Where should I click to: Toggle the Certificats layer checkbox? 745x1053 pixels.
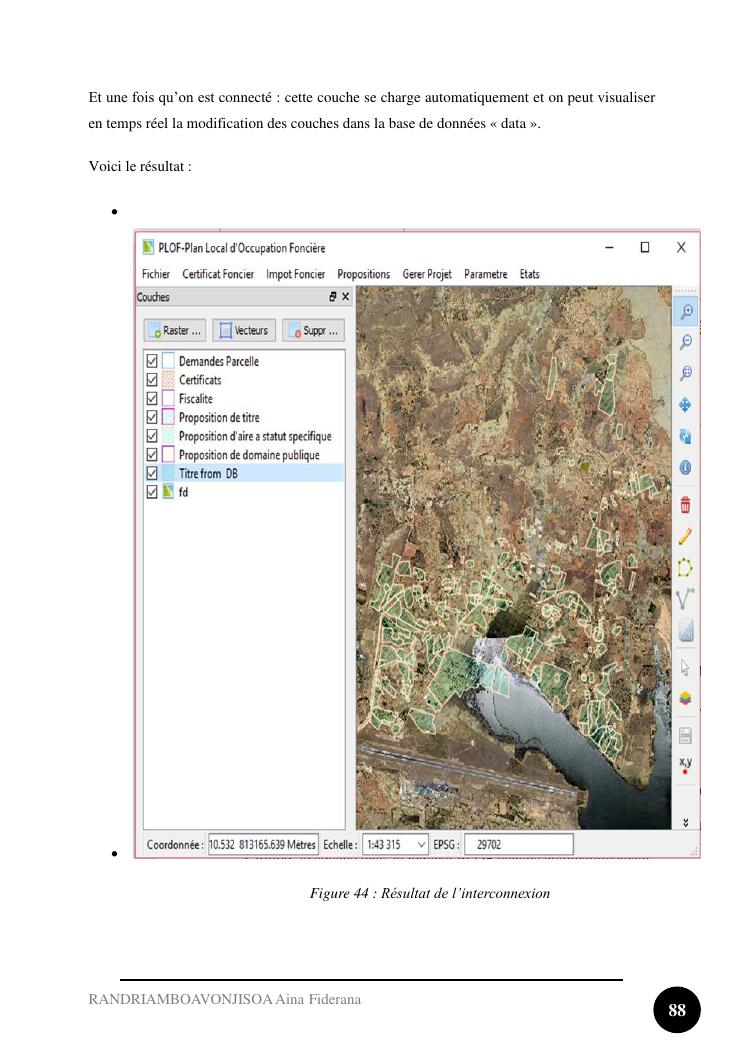tap(152, 380)
